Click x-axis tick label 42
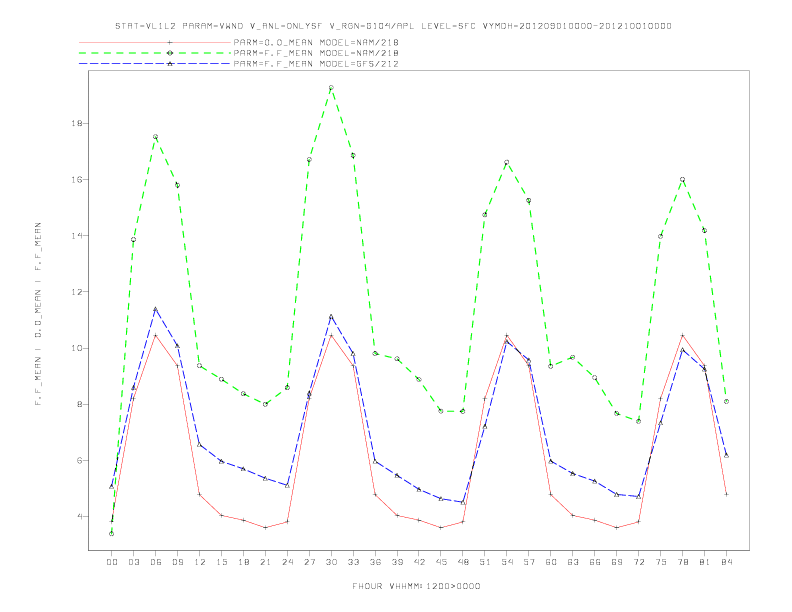 pos(419,562)
